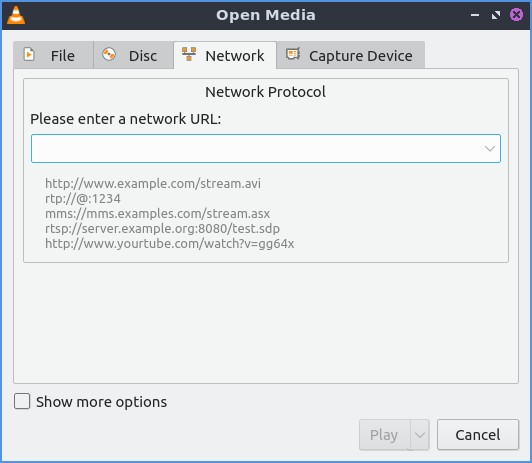Minimize the Open Media window
Image resolution: width=532 pixels, height=463 pixels.
point(475,15)
